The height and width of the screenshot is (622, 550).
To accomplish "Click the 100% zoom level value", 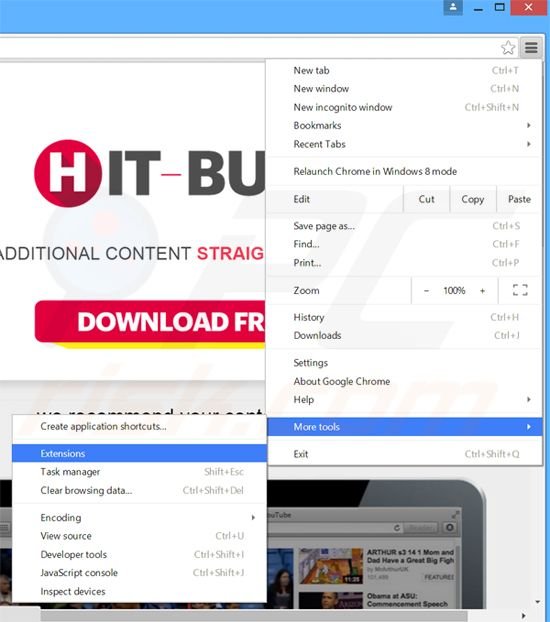I will click(454, 291).
